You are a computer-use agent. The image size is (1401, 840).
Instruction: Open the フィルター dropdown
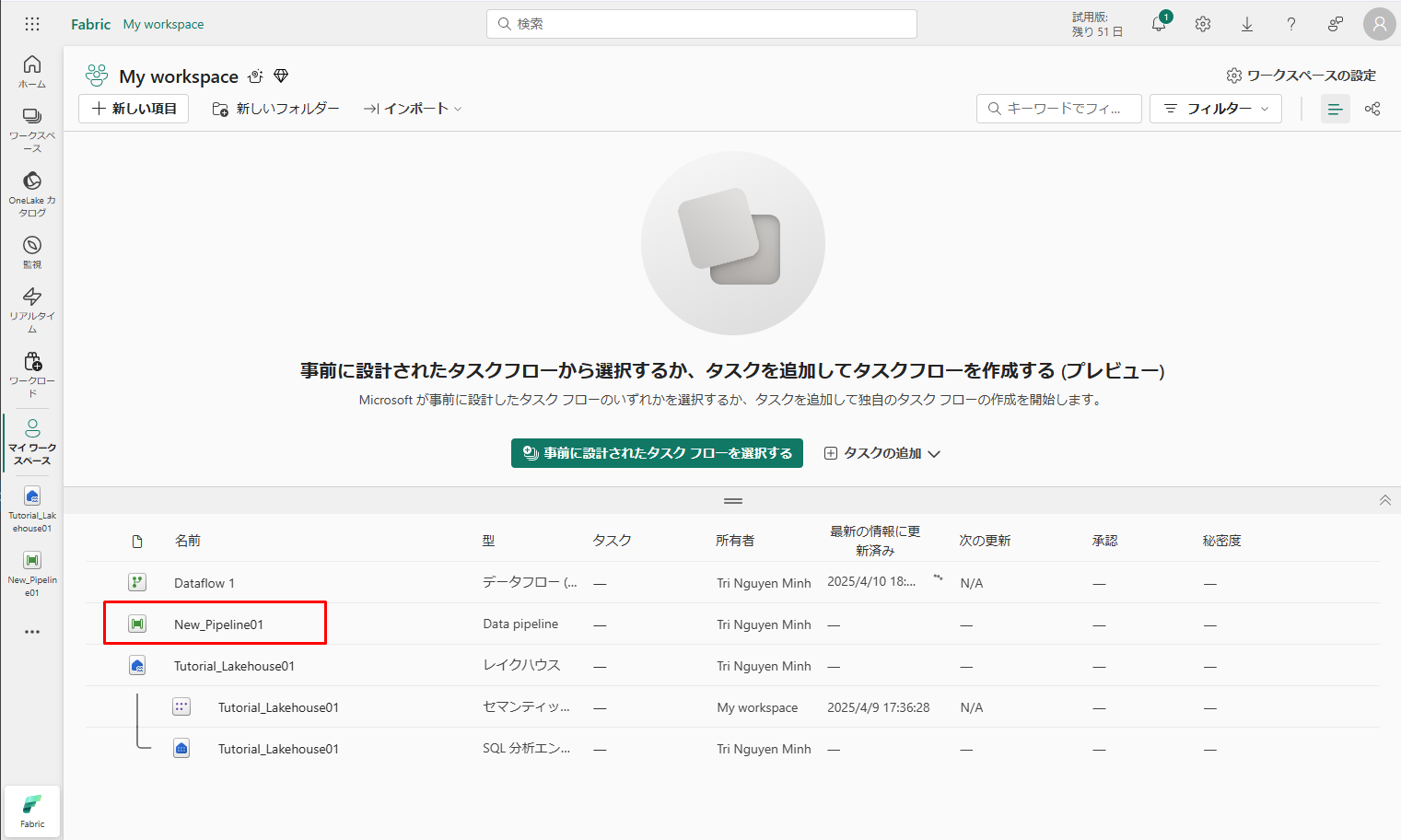point(1216,109)
